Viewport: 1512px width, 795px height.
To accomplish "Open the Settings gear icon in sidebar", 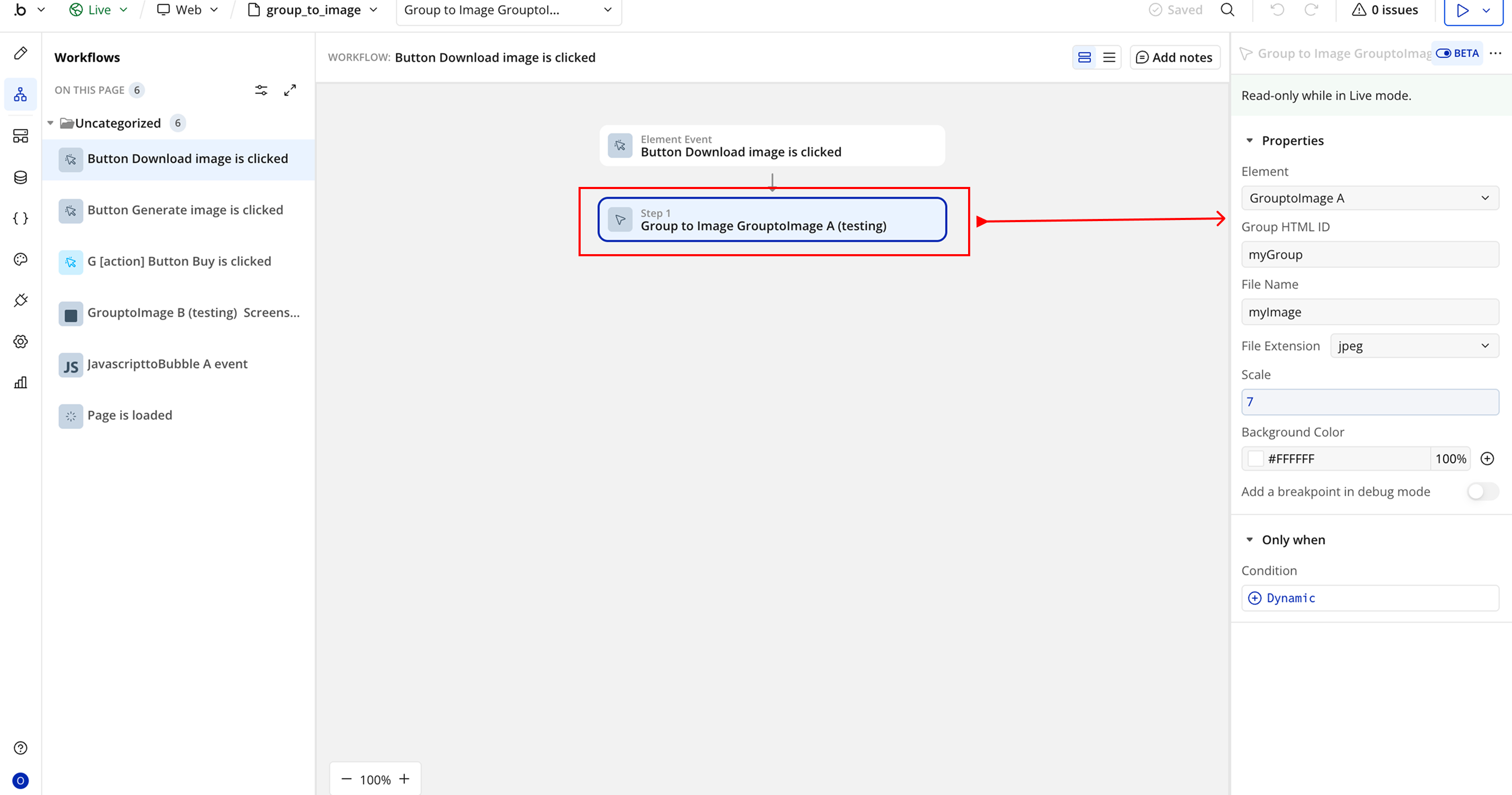I will (x=20, y=342).
